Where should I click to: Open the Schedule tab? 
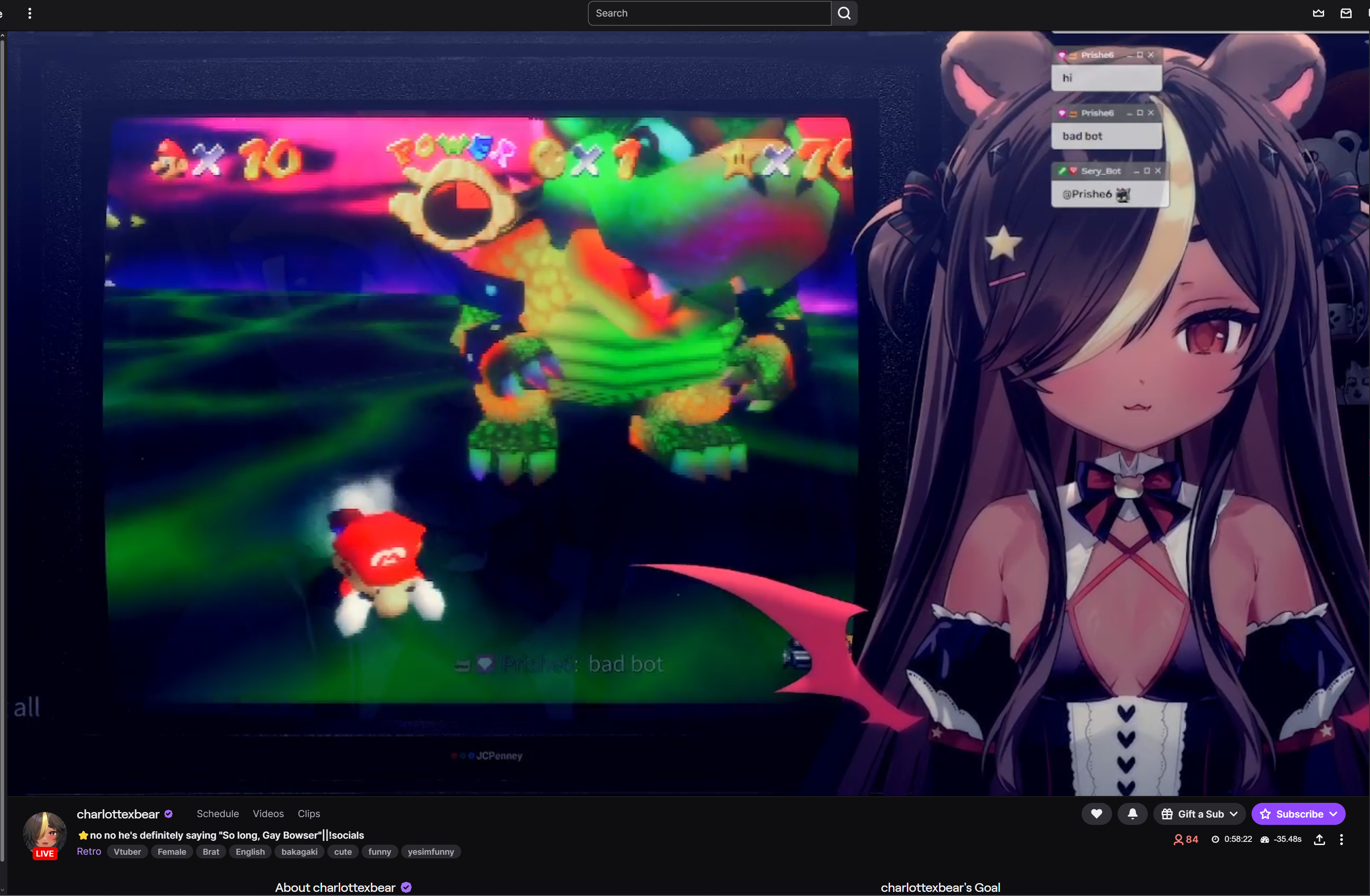(x=218, y=814)
